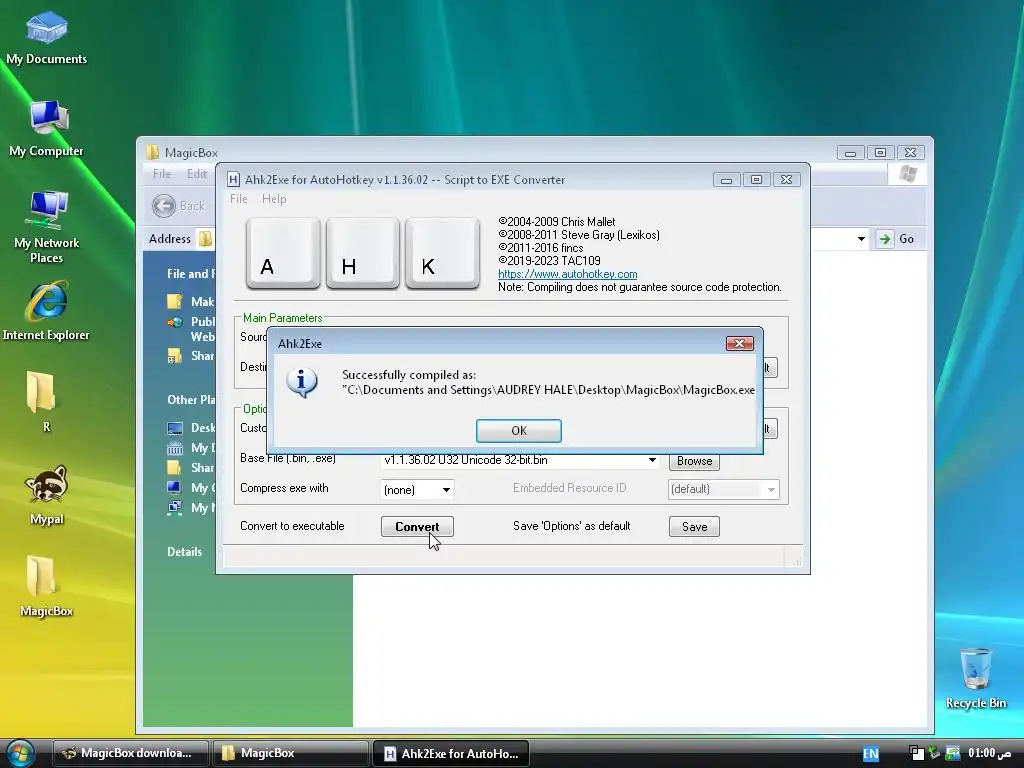
Task: Open the Ahk2Exe Help menu
Action: [274, 199]
